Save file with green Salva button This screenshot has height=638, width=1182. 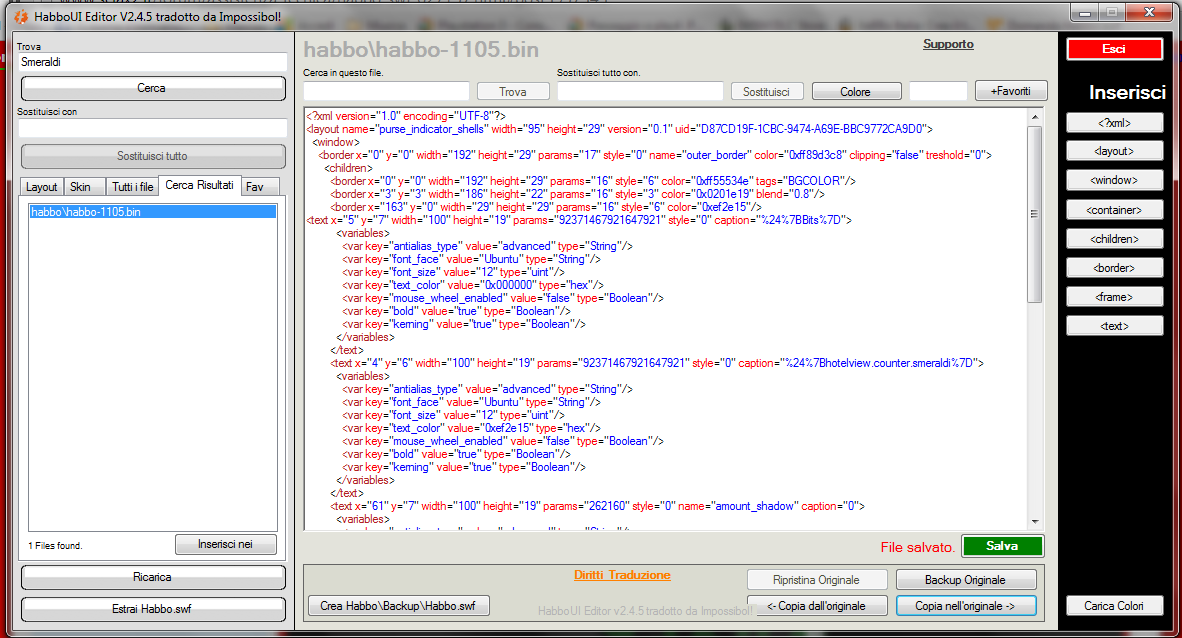coord(1003,546)
